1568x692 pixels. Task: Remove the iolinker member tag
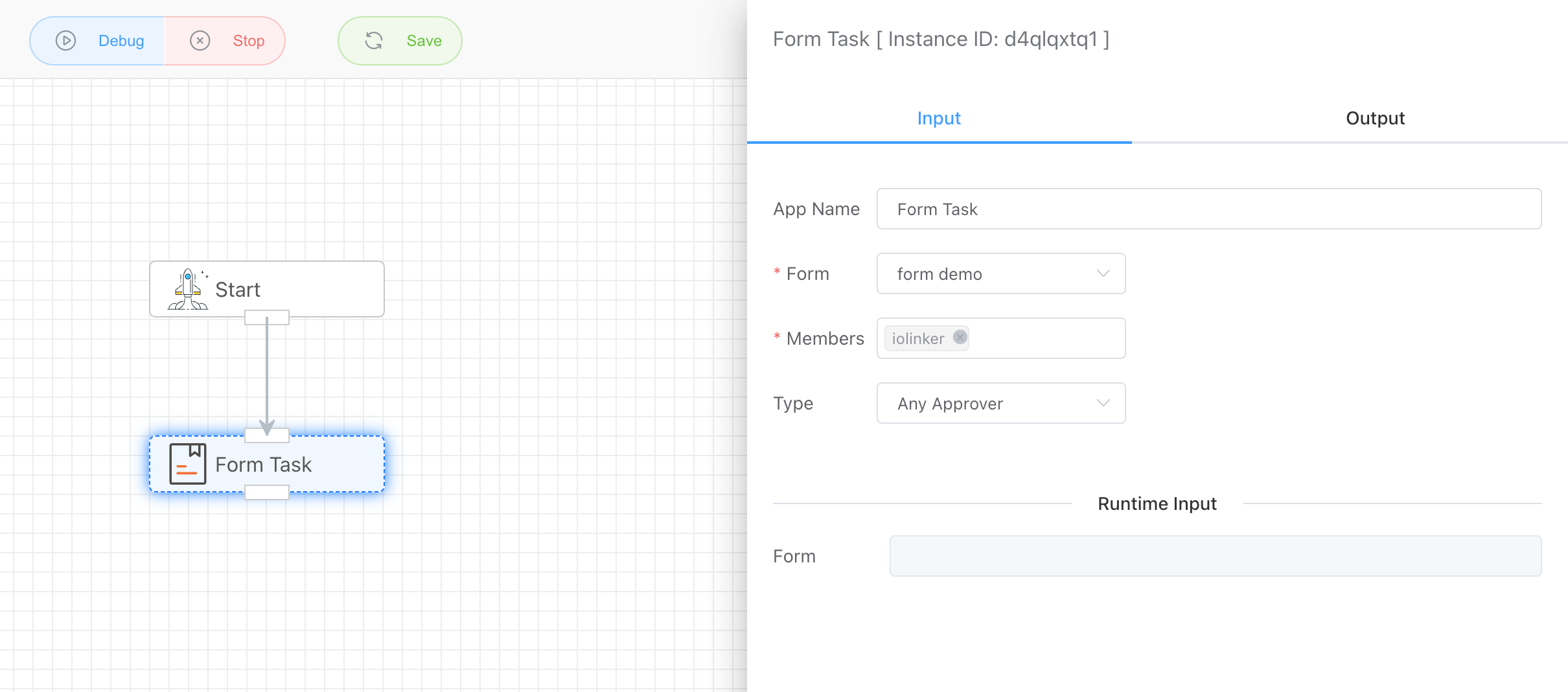[960, 338]
